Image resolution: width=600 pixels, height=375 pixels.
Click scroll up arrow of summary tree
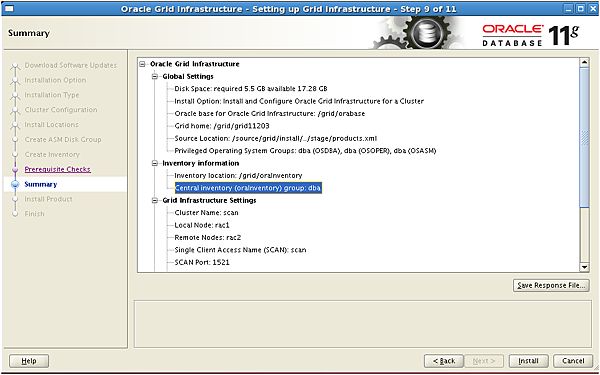(x=584, y=62)
